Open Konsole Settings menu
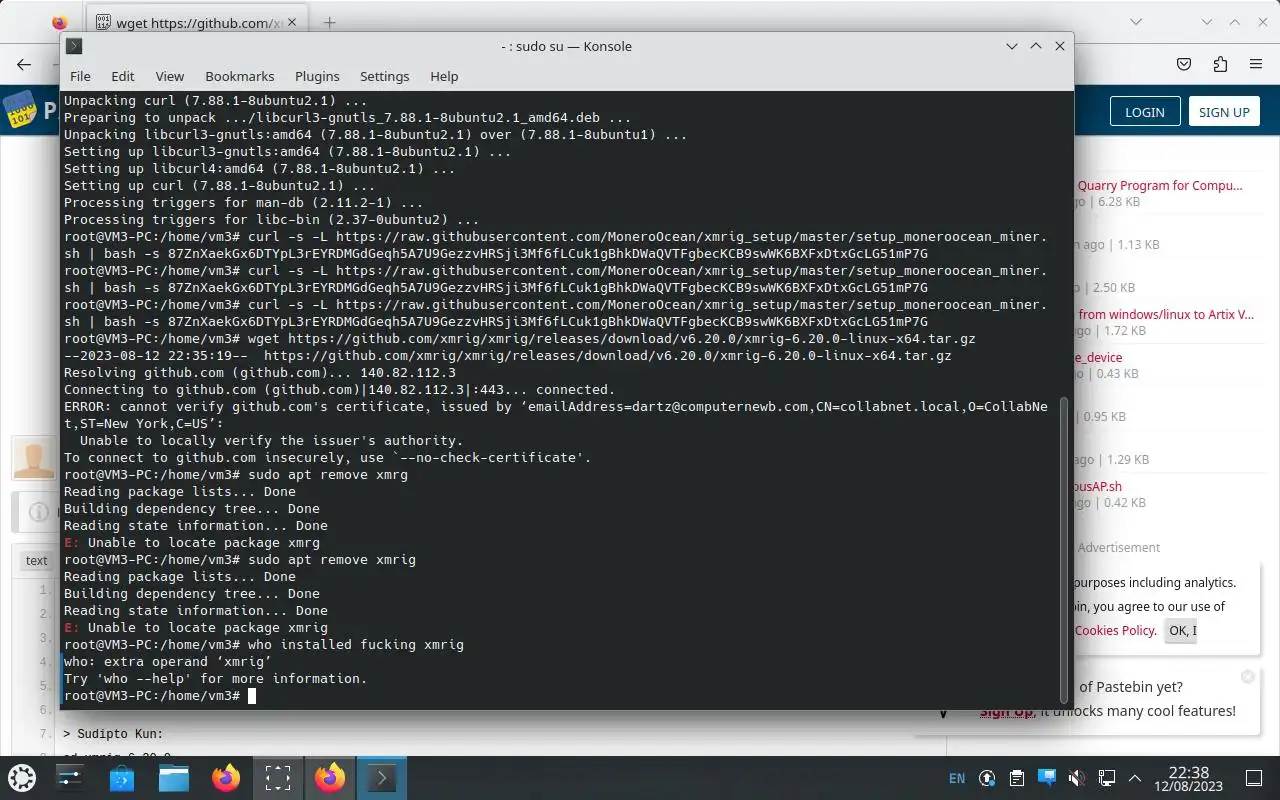 (x=384, y=76)
